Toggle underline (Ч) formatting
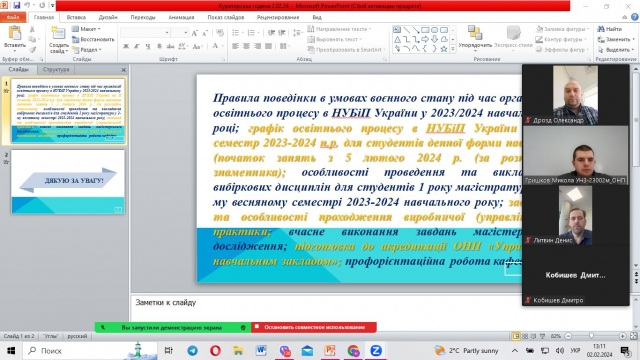Image resolution: width=640 pixels, height=360 pixels. coord(148,46)
